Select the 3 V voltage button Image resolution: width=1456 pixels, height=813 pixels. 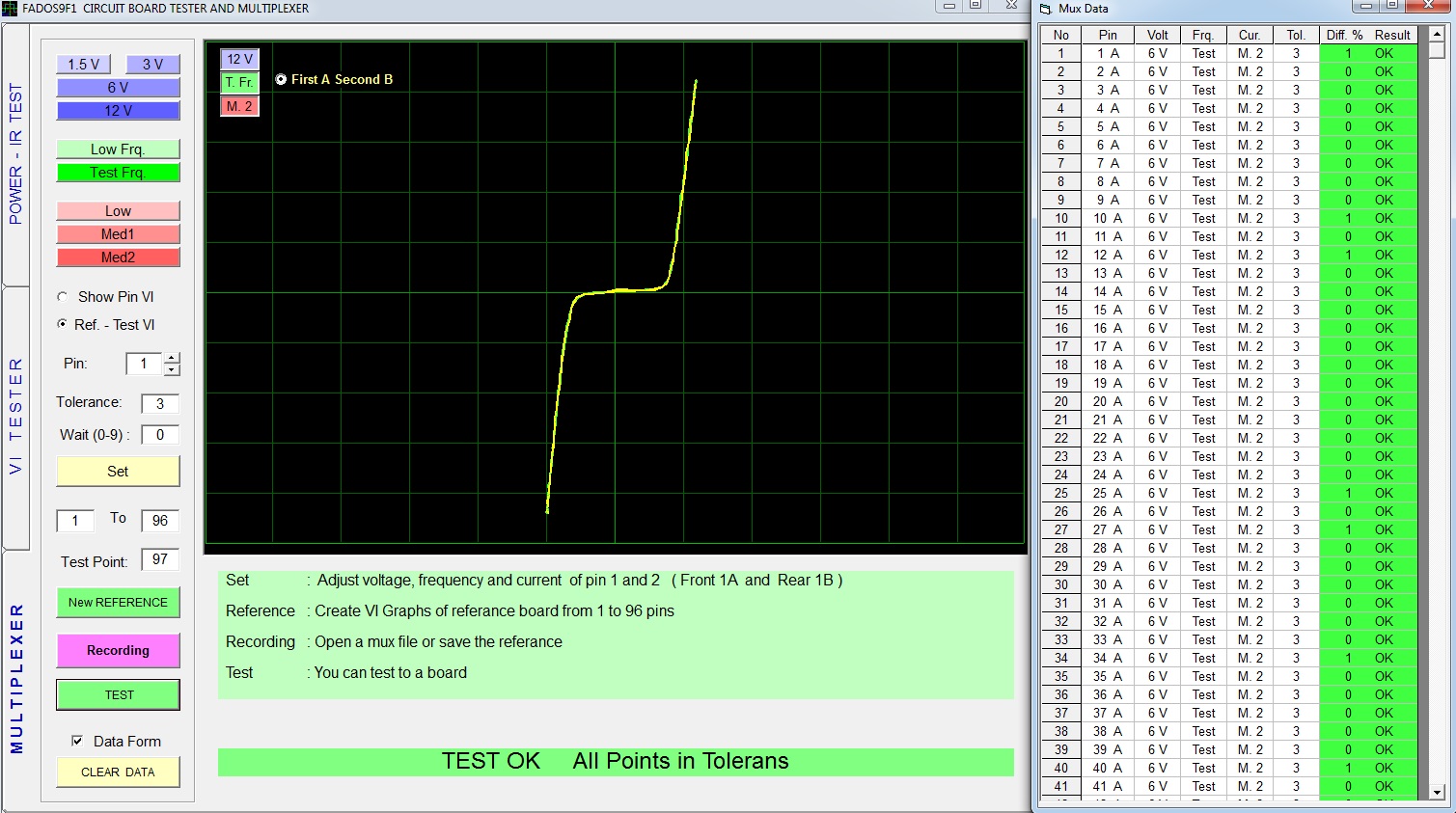pos(152,65)
